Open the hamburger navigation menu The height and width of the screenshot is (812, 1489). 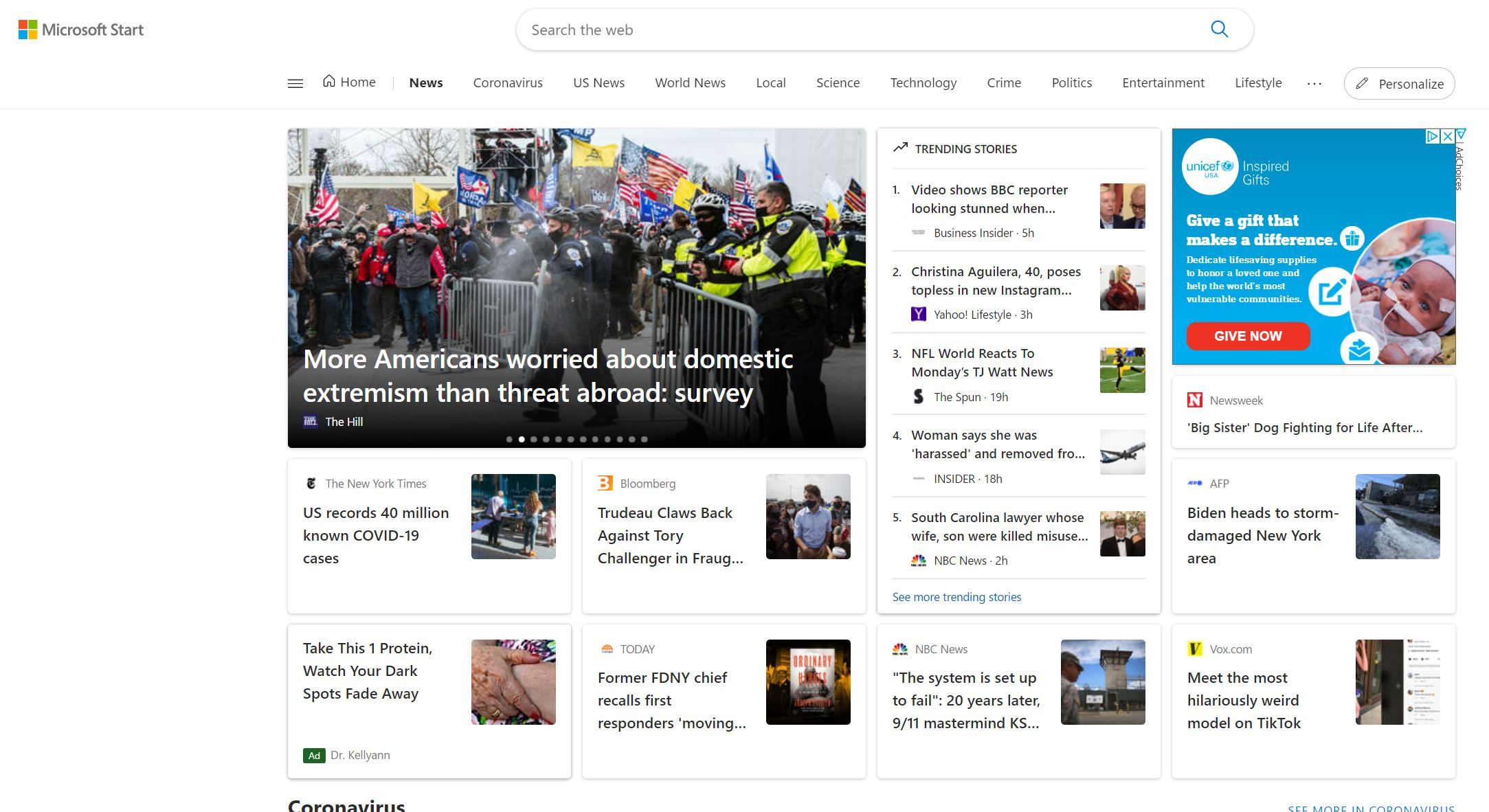(295, 82)
